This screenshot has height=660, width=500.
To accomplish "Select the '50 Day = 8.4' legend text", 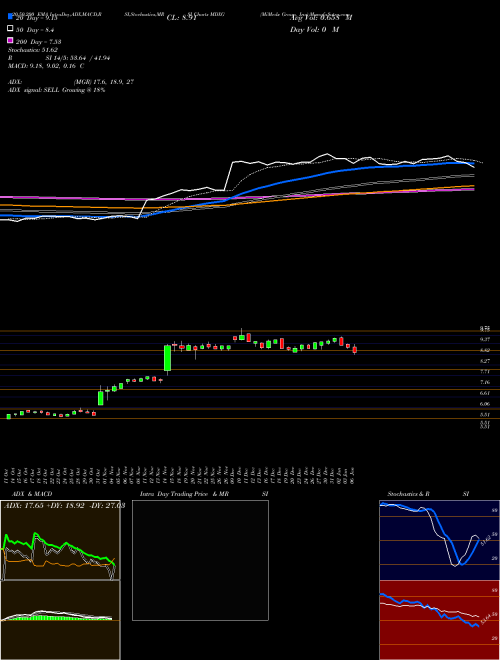I will [x=35, y=30].
